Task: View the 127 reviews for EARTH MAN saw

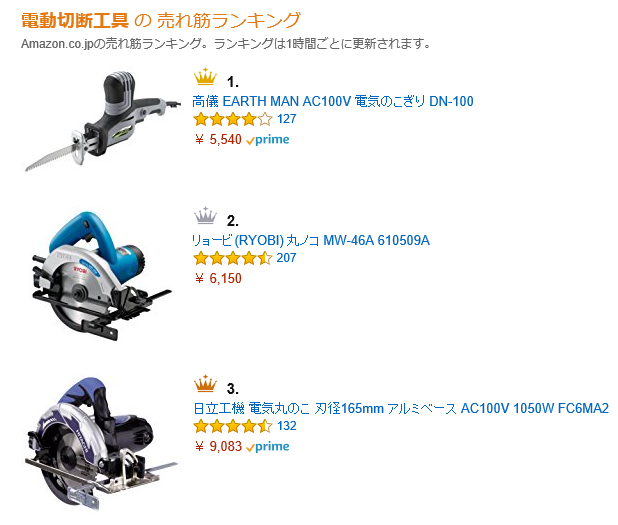Action: (x=287, y=119)
